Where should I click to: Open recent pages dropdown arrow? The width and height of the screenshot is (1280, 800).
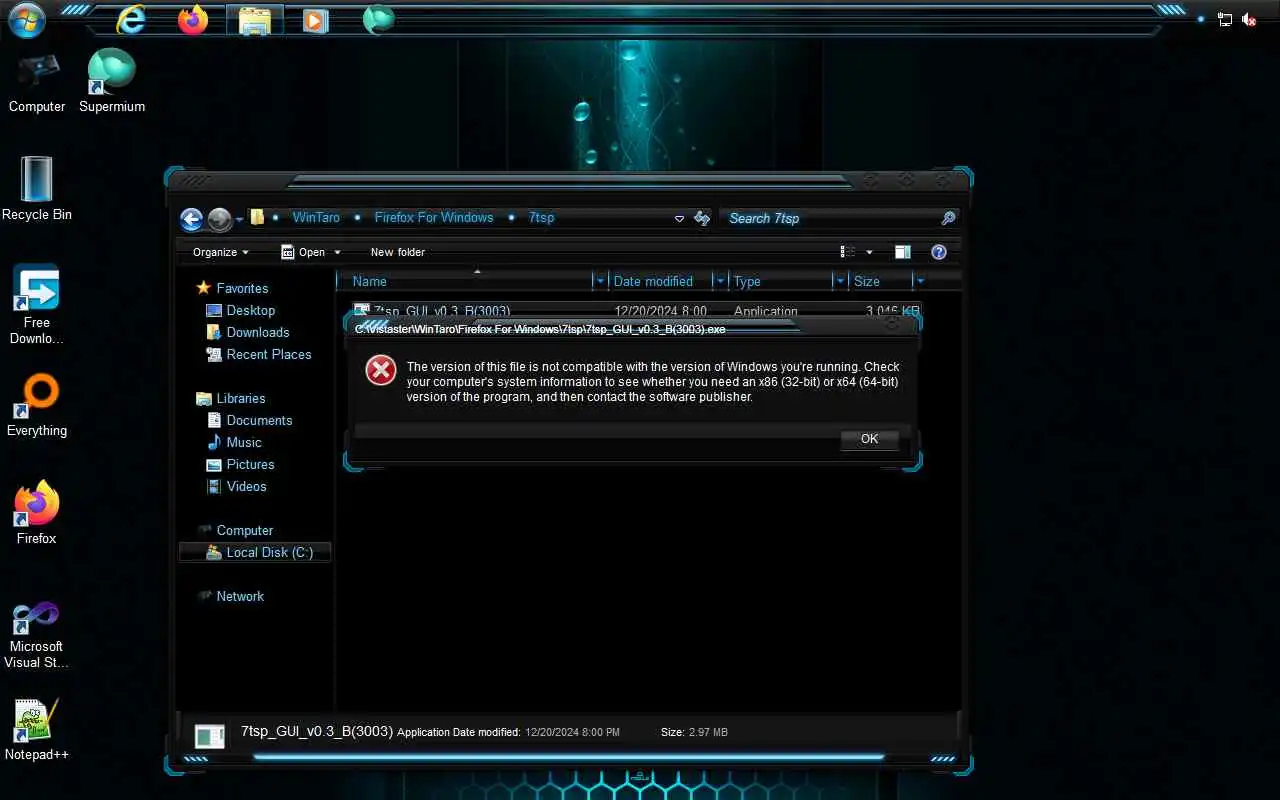[240, 220]
